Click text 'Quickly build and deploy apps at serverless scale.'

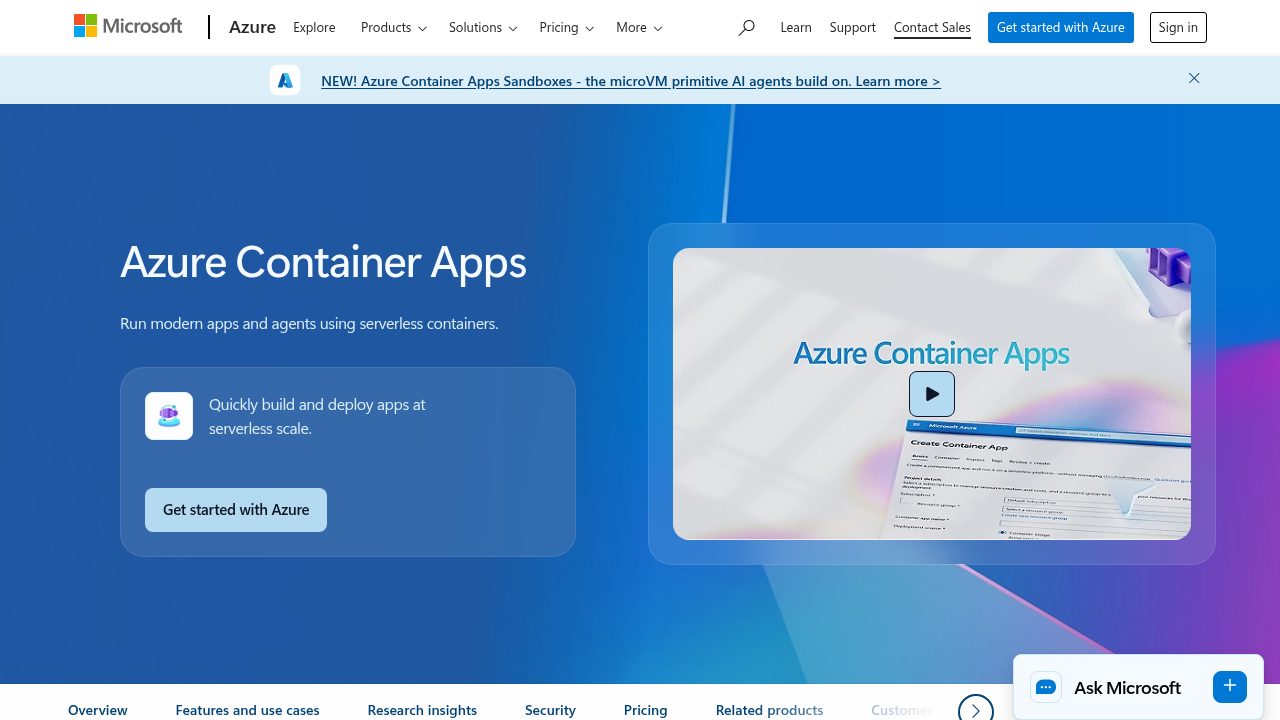[x=317, y=417]
